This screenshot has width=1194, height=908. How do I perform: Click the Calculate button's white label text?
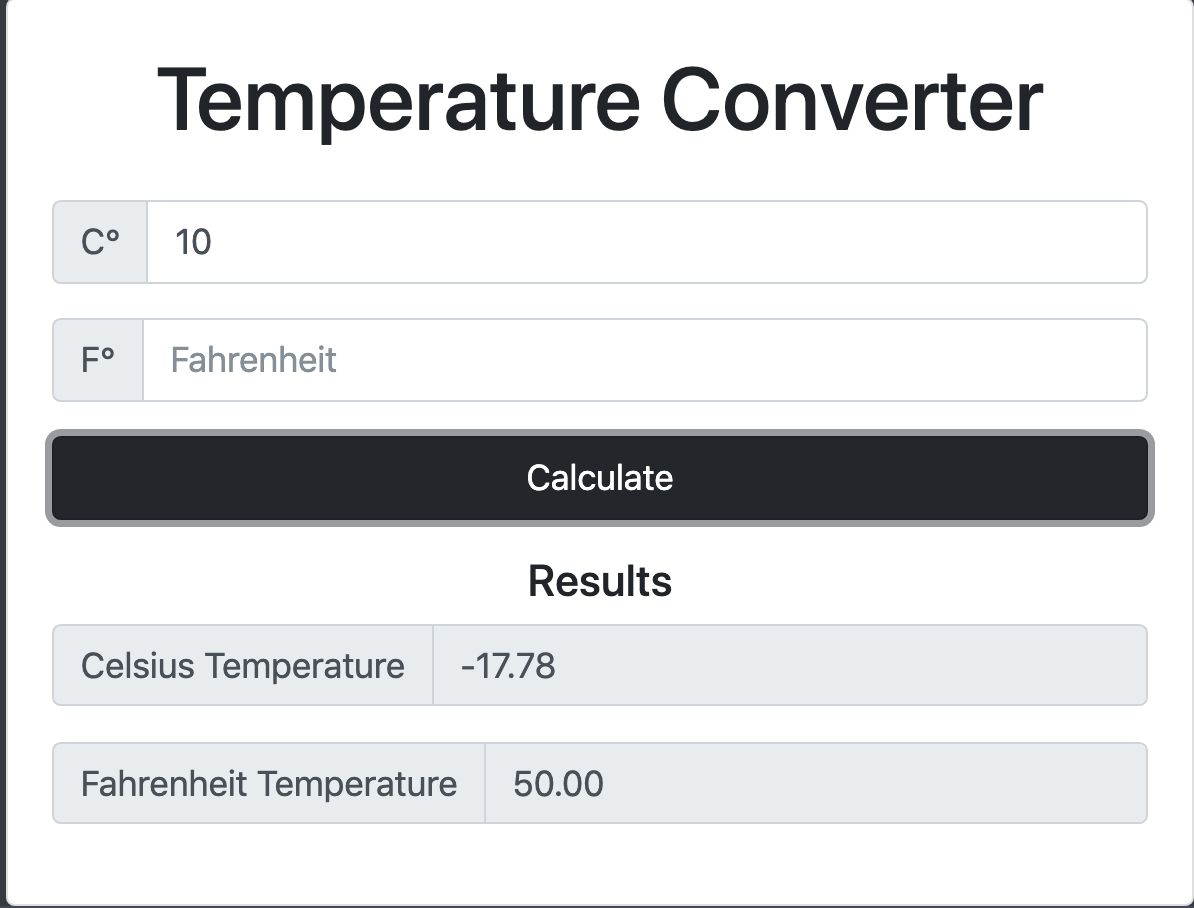tap(600, 478)
